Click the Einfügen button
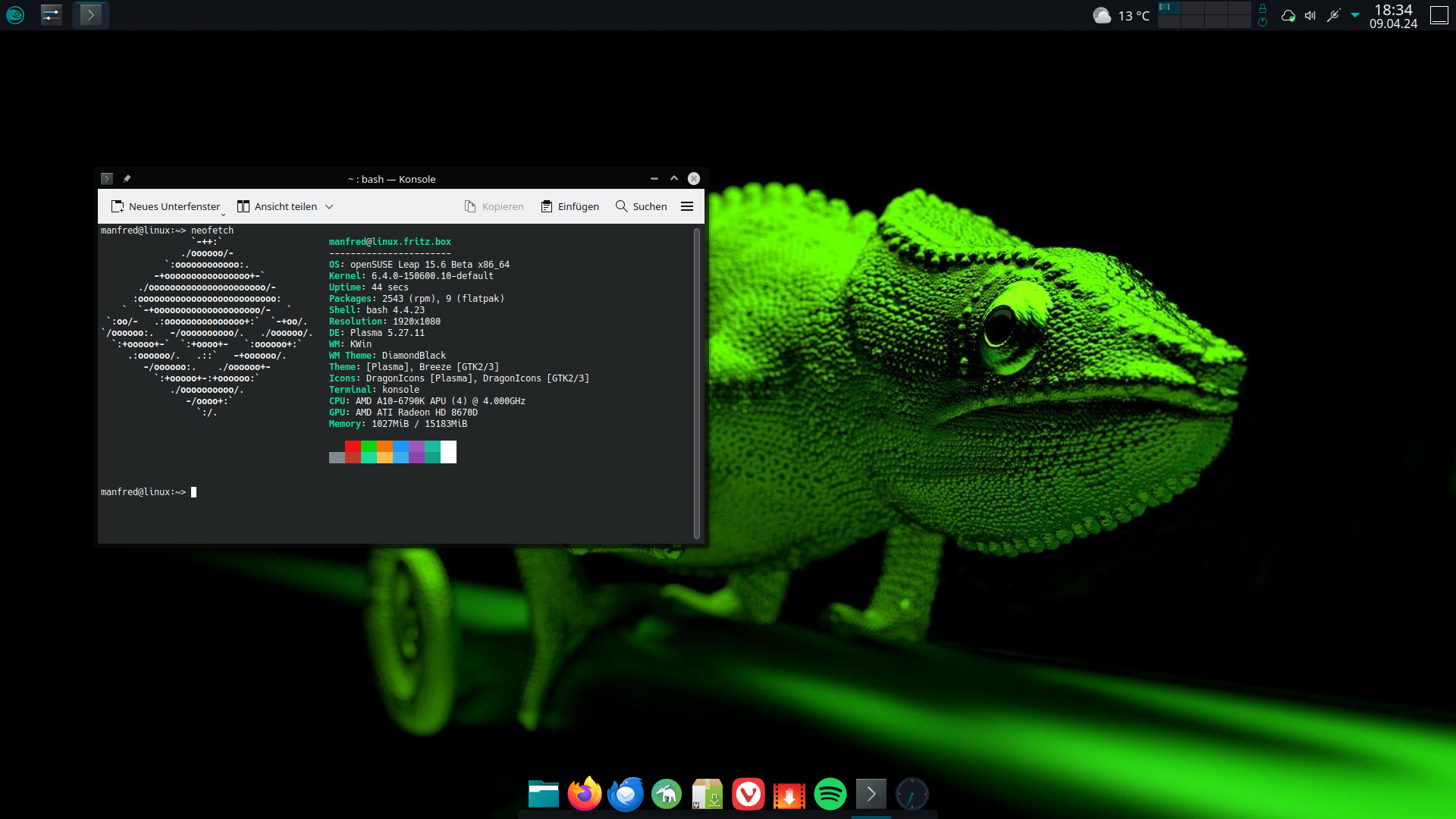 click(570, 206)
